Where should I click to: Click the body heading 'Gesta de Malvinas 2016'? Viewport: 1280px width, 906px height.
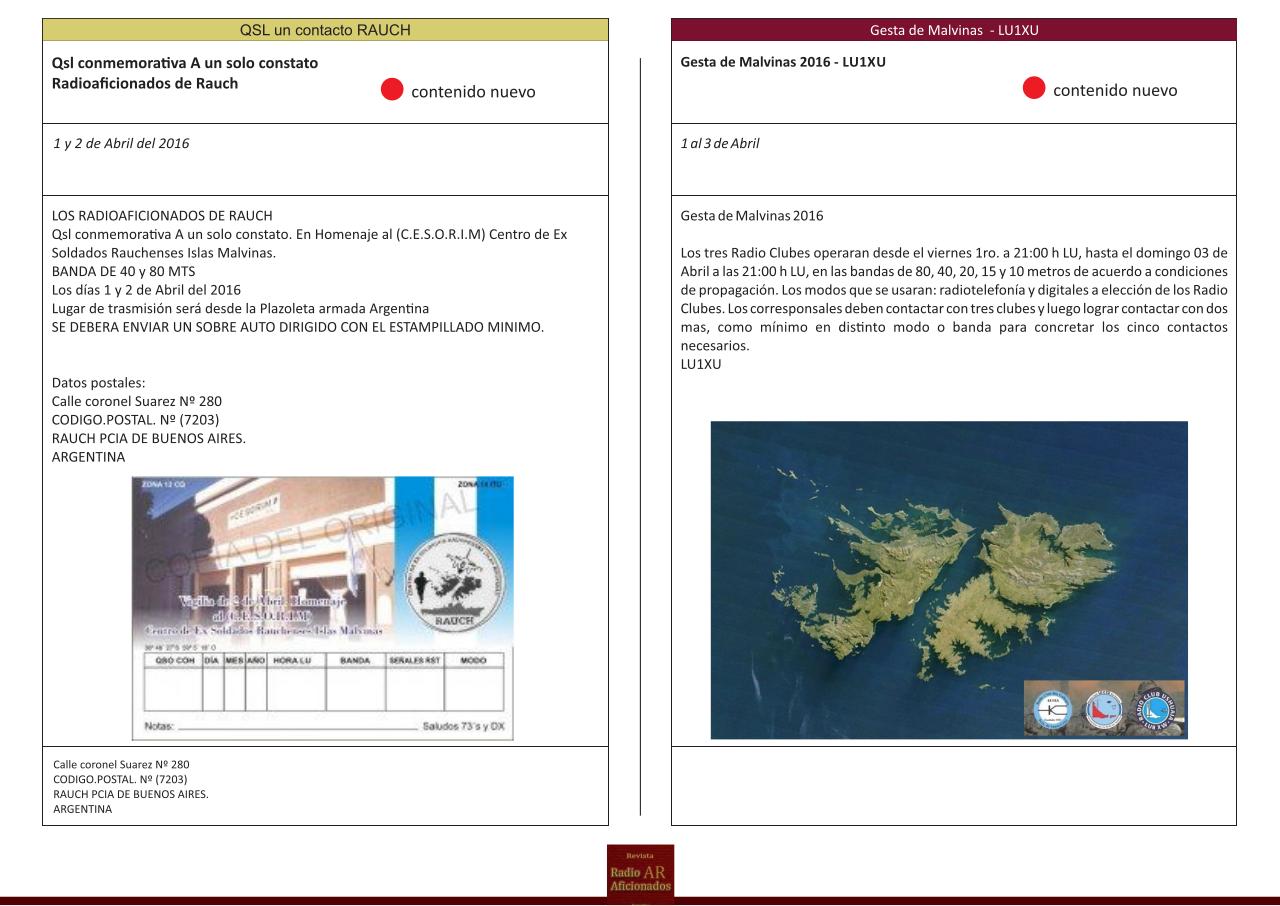[752, 215]
